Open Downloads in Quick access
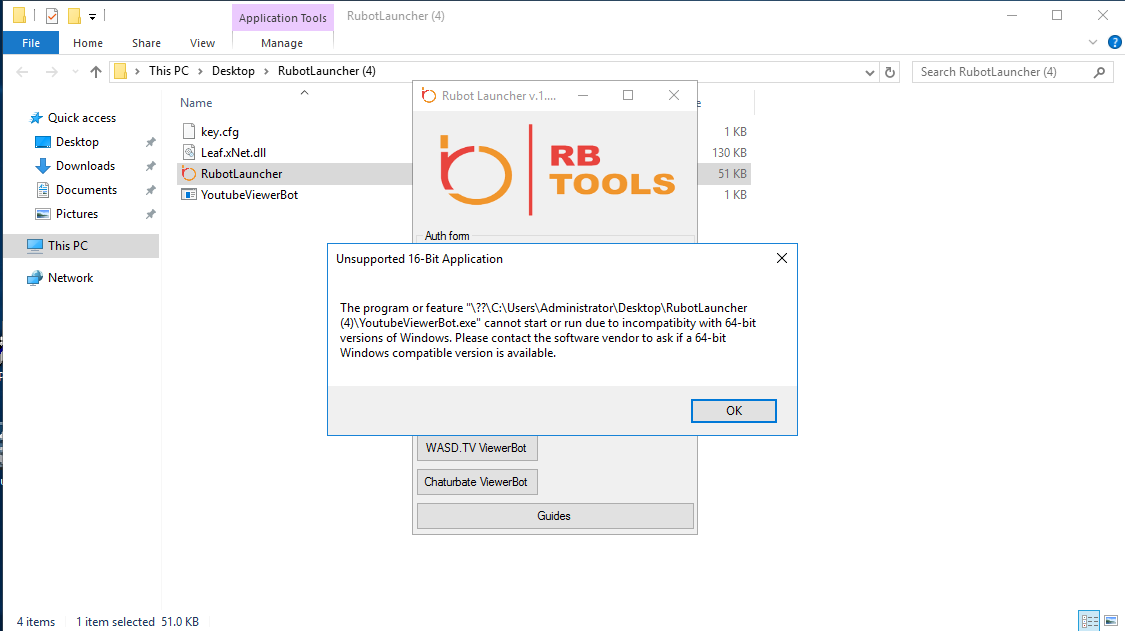 (x=85, y=166)
